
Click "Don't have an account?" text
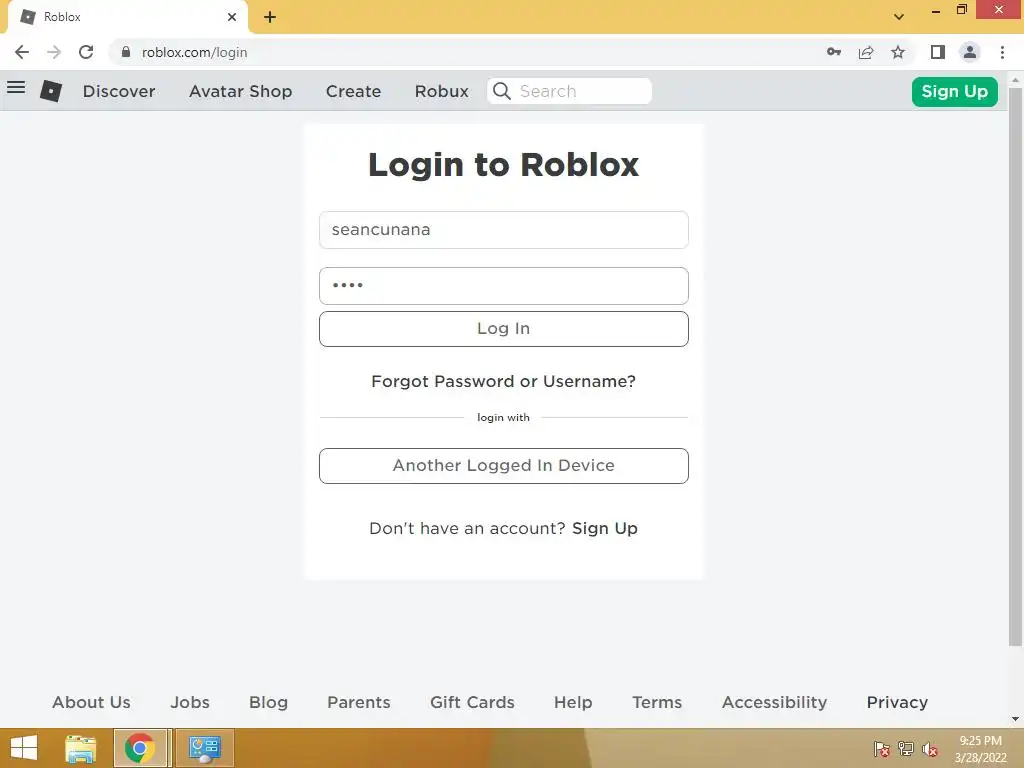coord(467,528)
